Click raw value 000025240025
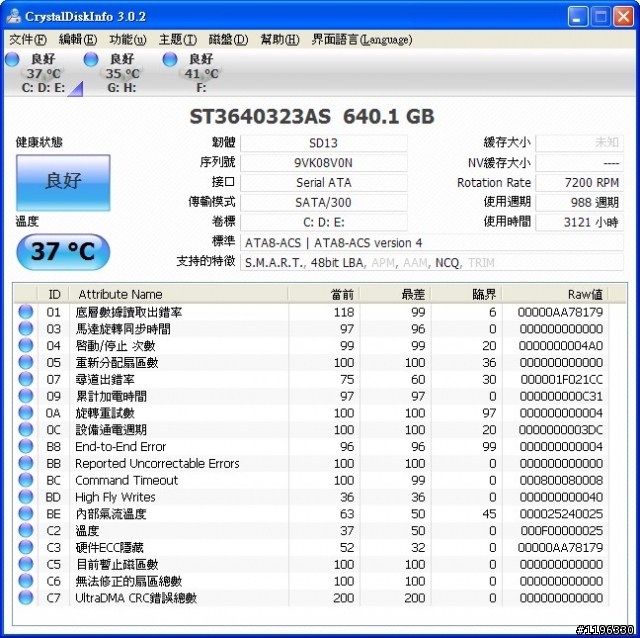The width and height of the screenshot is (640, 638). 561,514
